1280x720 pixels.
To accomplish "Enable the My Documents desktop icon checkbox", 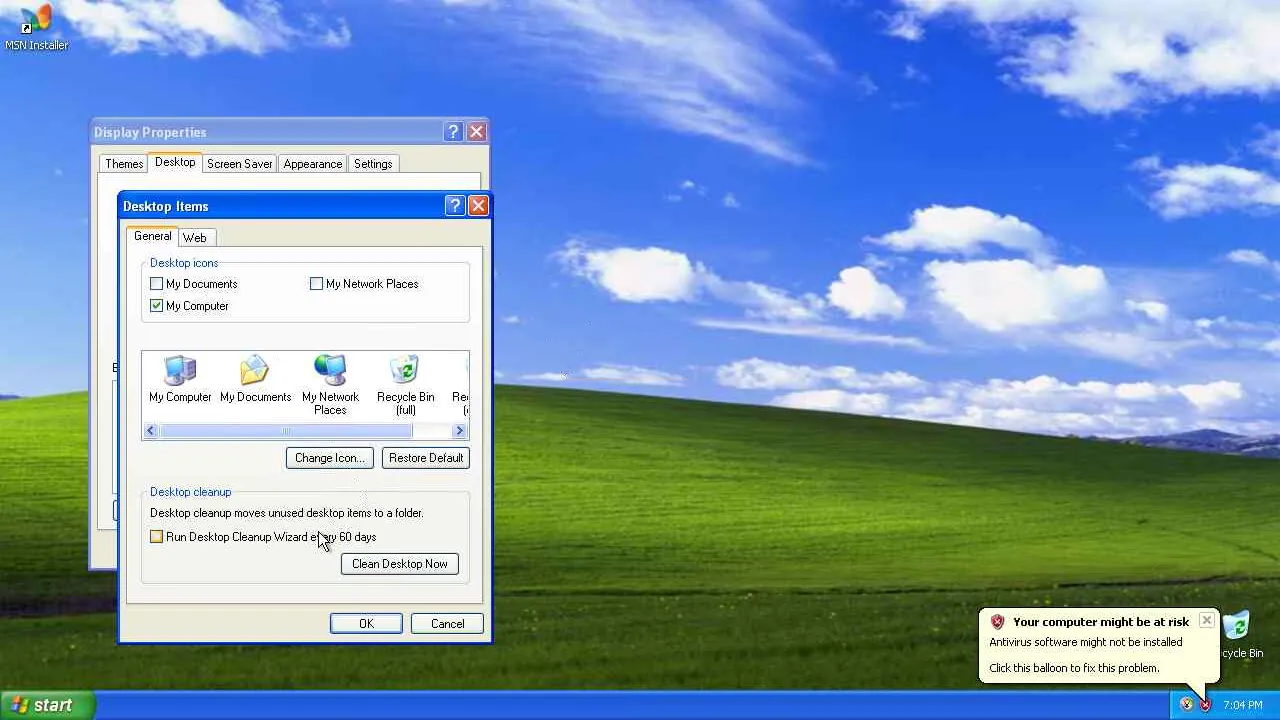I will [x=156, y=284].
